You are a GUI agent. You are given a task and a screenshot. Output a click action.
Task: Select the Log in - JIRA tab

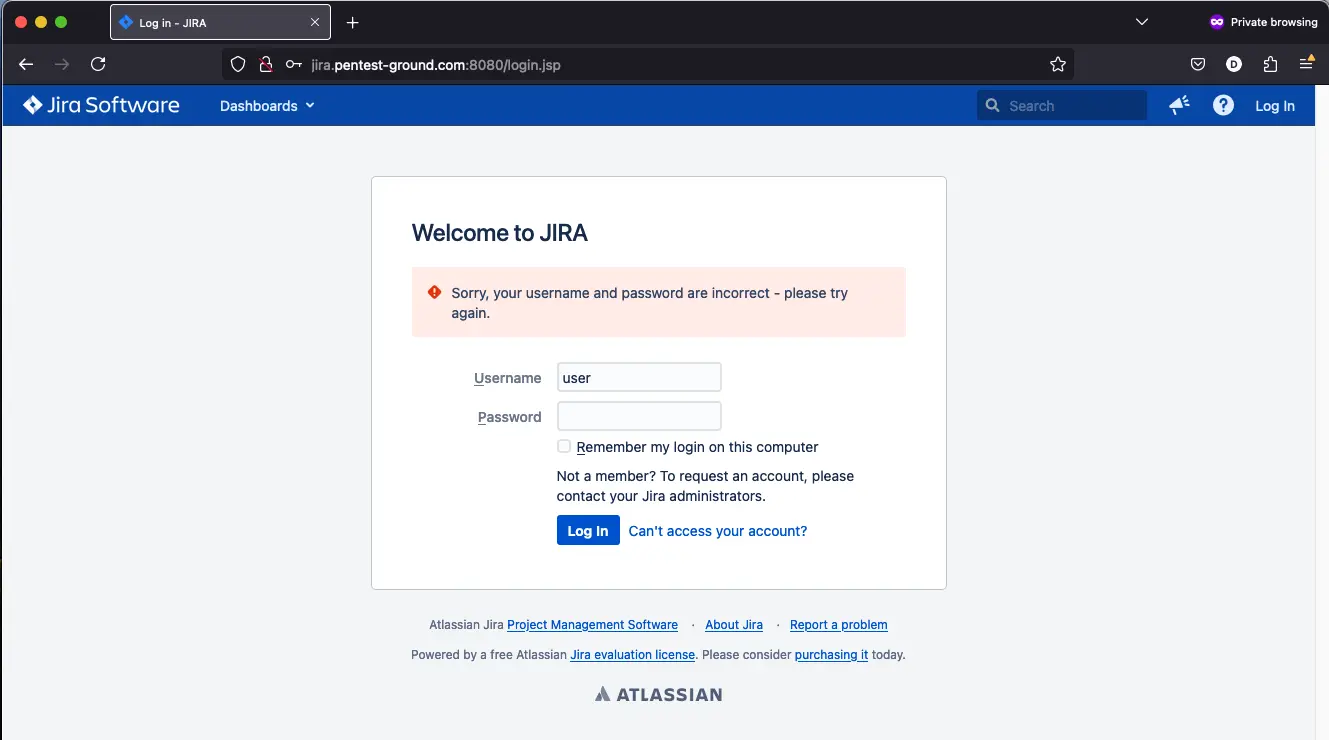coord(220,22)
